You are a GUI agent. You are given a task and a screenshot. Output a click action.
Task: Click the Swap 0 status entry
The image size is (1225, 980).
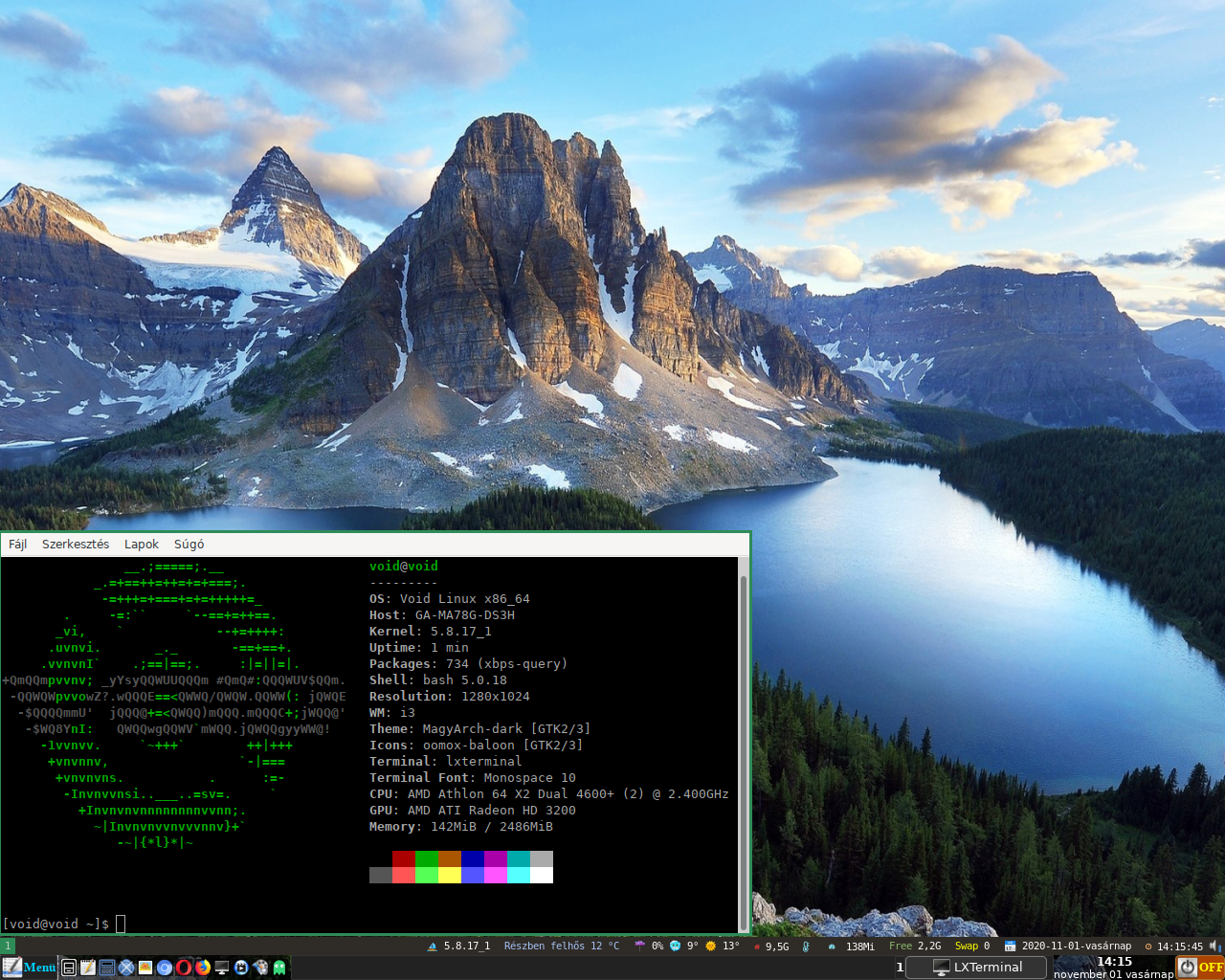click(972, 947)
